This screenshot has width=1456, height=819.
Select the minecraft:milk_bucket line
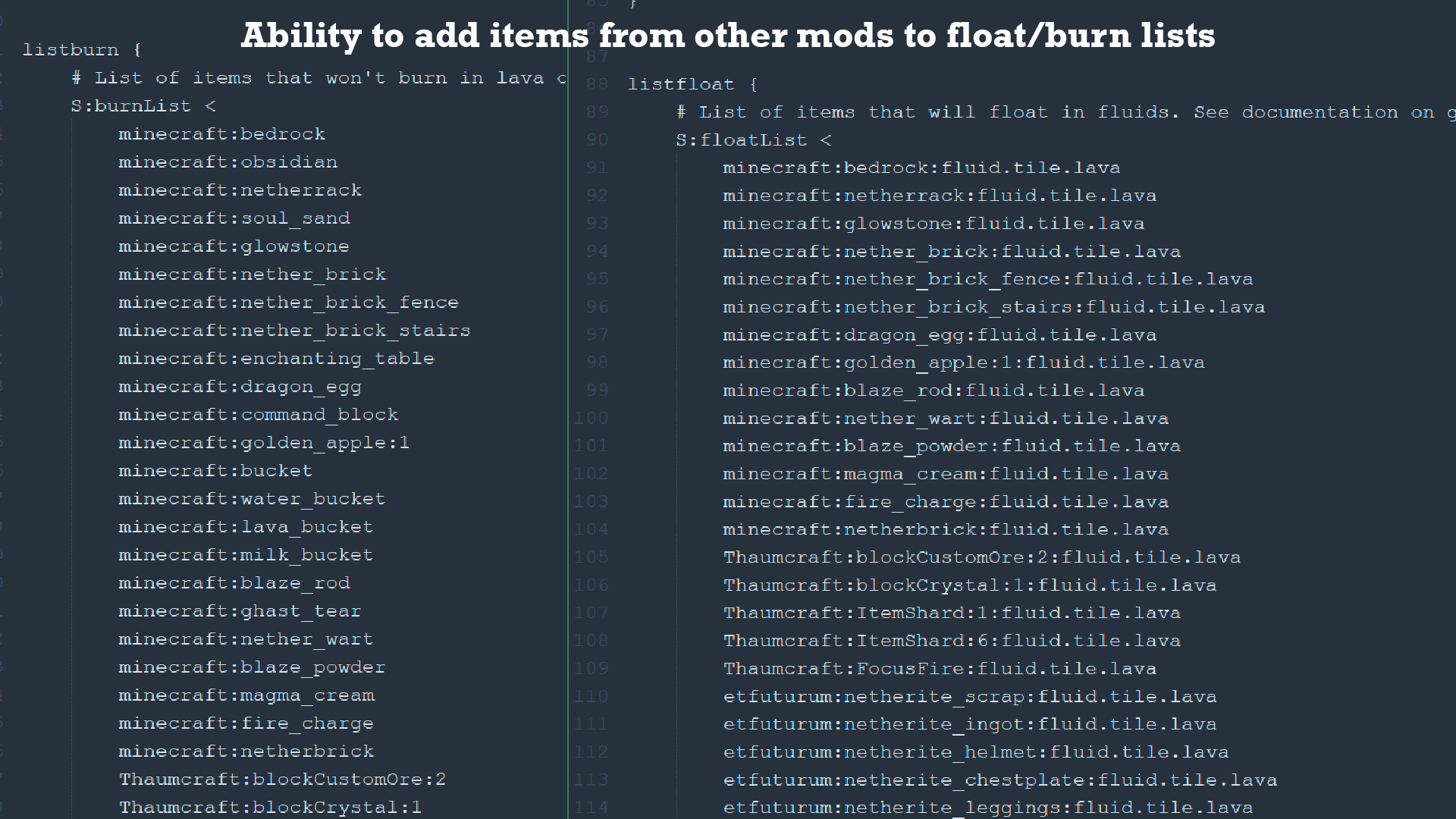pyautogui.click(x=246, y=555)
